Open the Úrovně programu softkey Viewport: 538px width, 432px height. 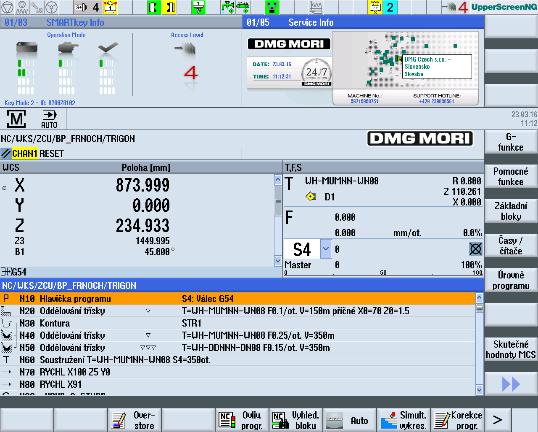click(x=511, y=280)
